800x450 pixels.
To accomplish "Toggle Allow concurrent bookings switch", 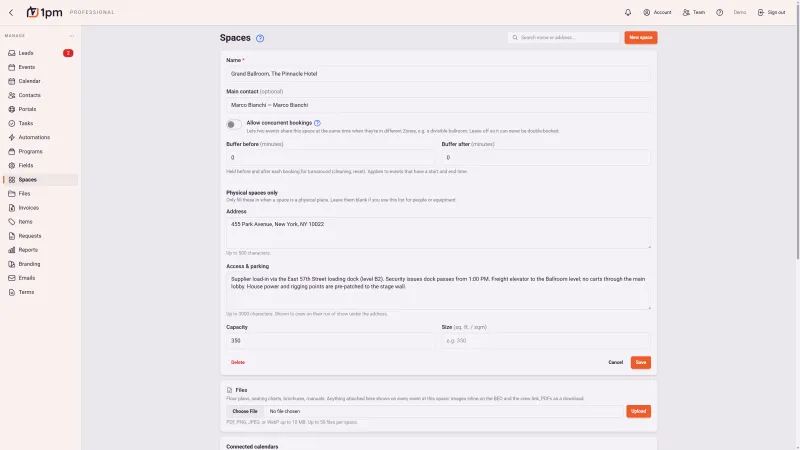I will 234,124.
